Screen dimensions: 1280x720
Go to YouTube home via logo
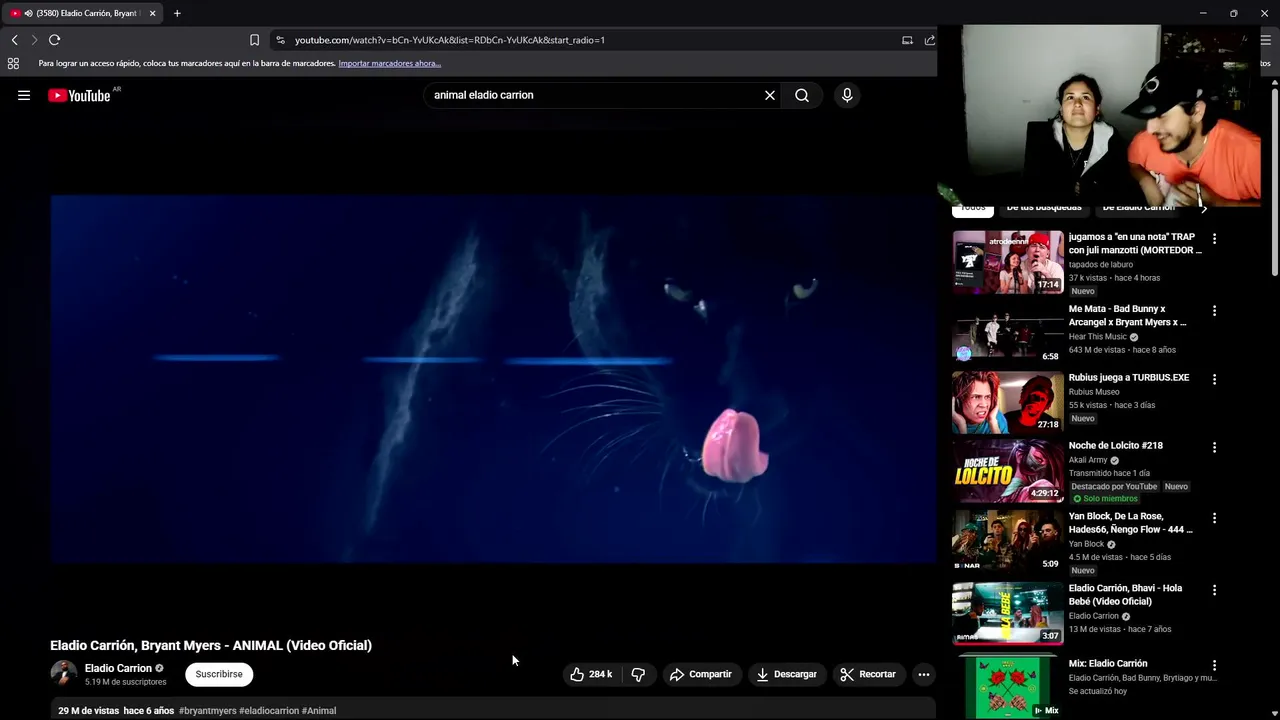coord(79,95)
